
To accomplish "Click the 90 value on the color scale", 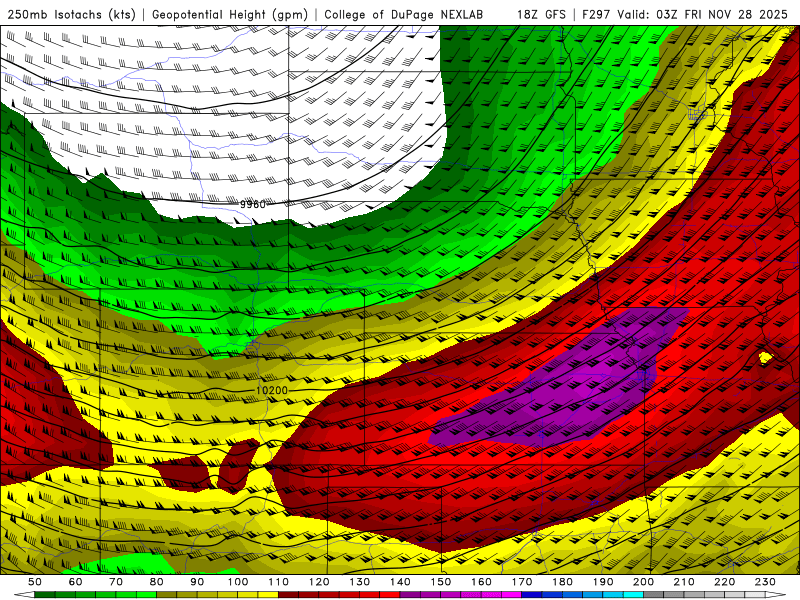I will pos(197,582).
